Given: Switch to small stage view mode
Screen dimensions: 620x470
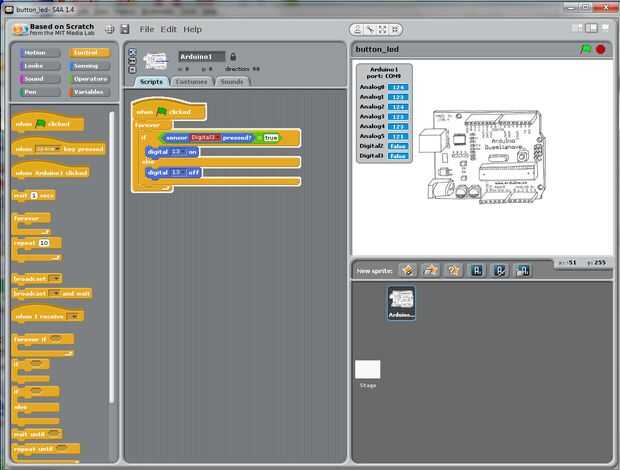Looking at the screenshot, I should (x=577, y=28).
